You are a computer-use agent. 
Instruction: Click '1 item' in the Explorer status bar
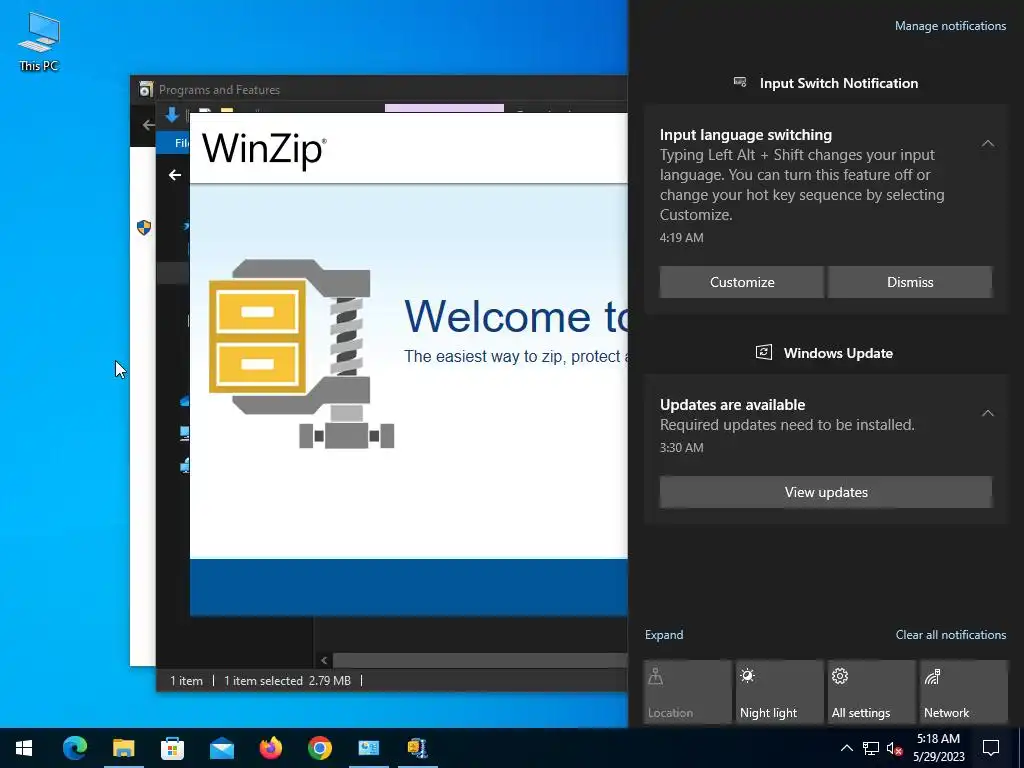pos(186,680)
